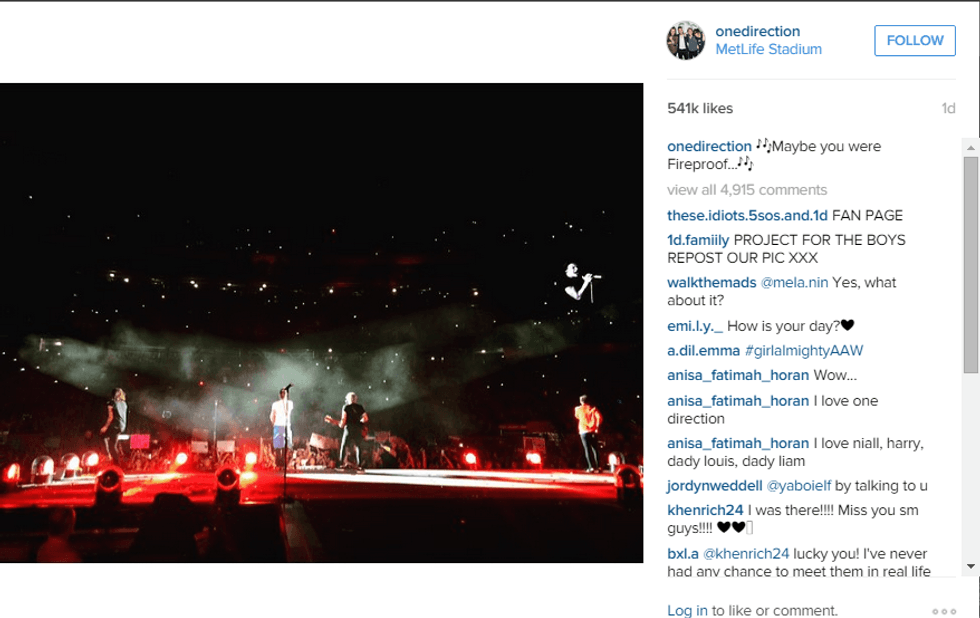Open bxl.a commenter profile
Screen dimensions: 980x618
pyautogui.click(x=683, y=554)
